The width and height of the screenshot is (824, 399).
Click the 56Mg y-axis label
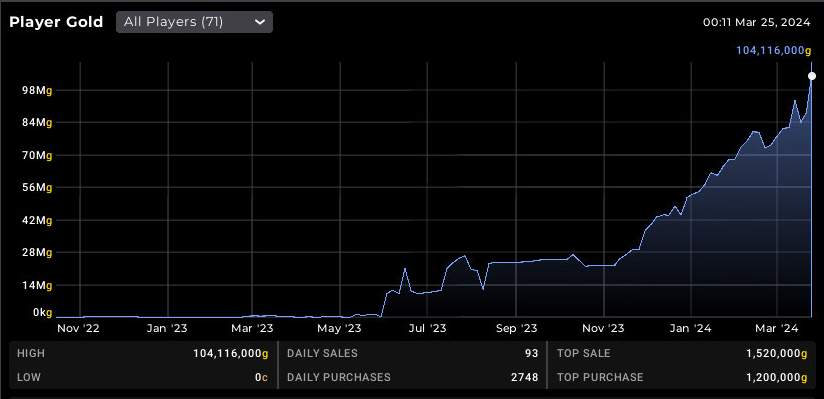(37, 188)
